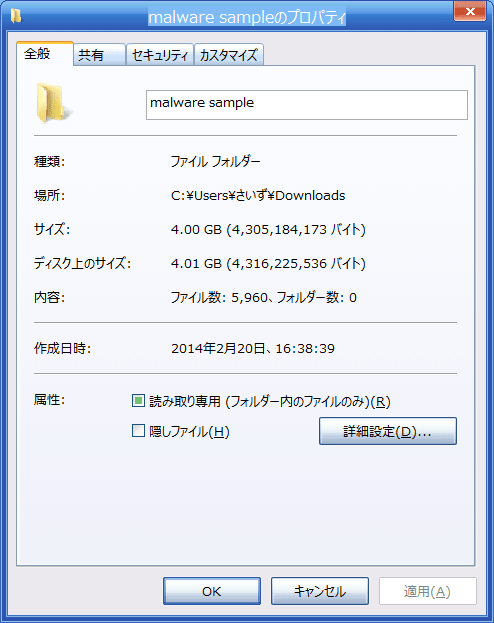This screenshot has width=494, height=623.
Task: Click the サイズ: label
Action: [x=52, y=230]
